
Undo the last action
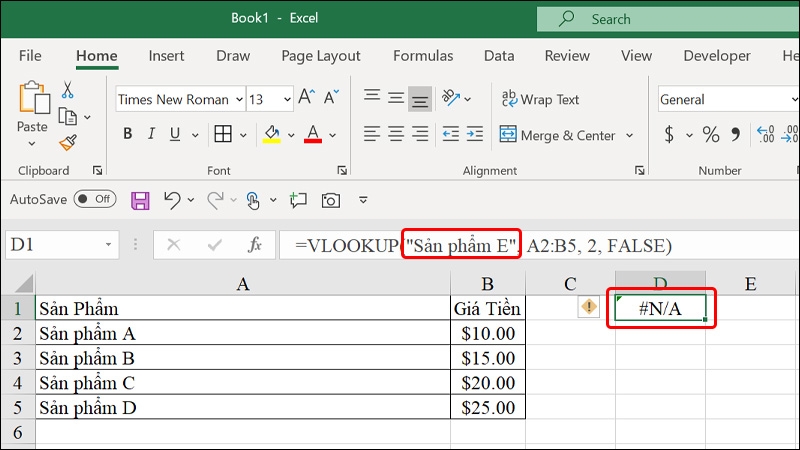(x=172, y=200)
